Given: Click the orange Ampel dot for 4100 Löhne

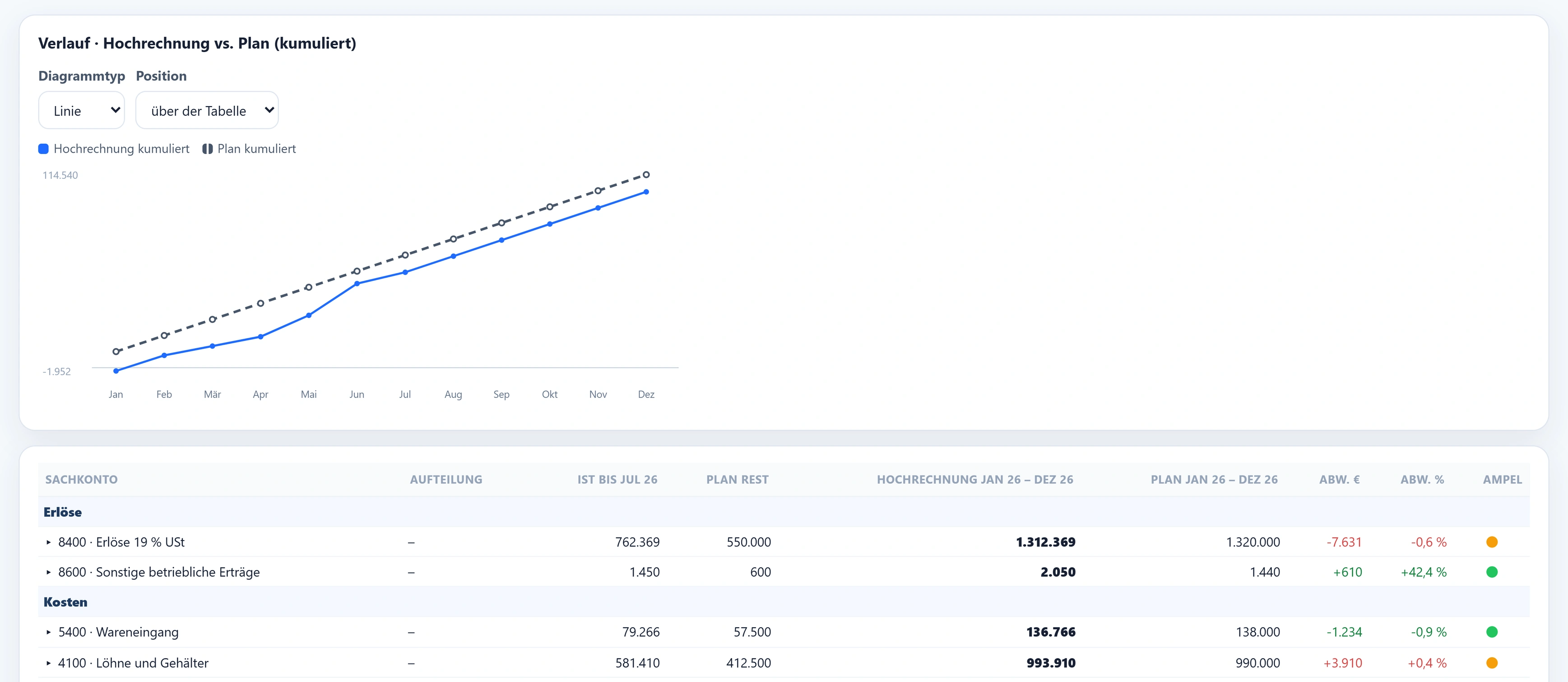Looking at the screenshot, I should (x=1491, y=663).
